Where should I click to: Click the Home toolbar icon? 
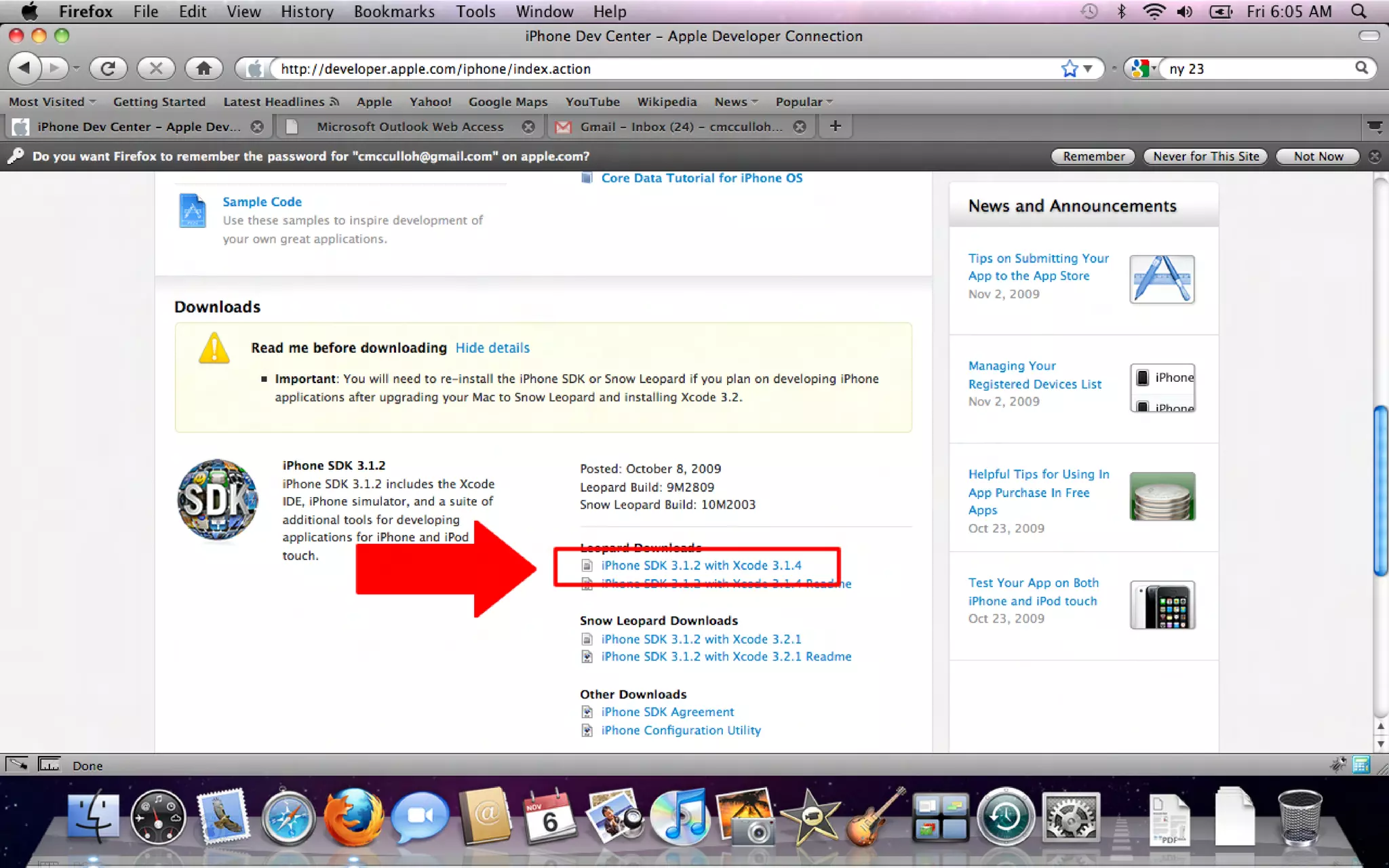point(203,68)
